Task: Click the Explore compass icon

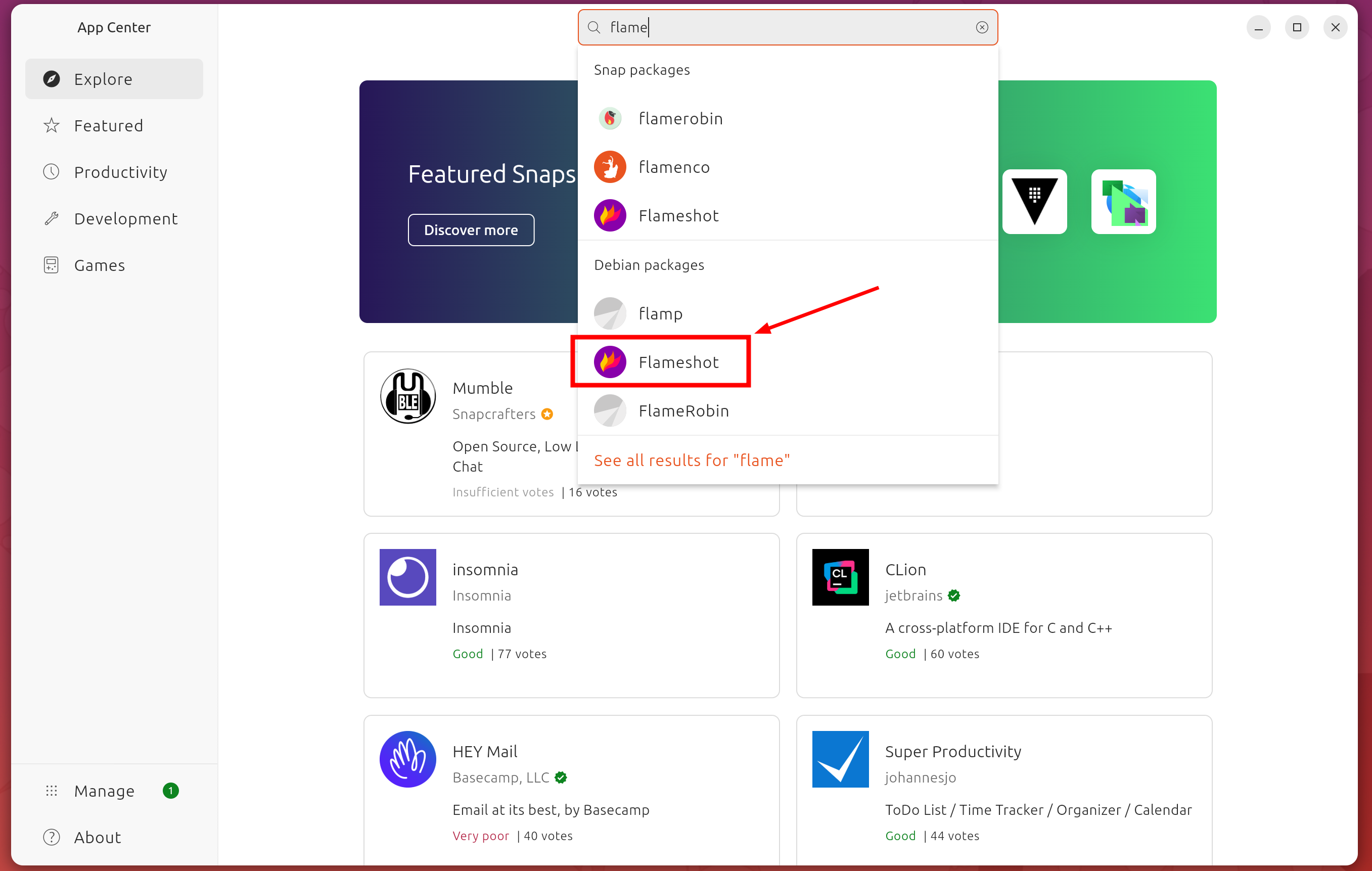Action: click(x=51, y=79)
